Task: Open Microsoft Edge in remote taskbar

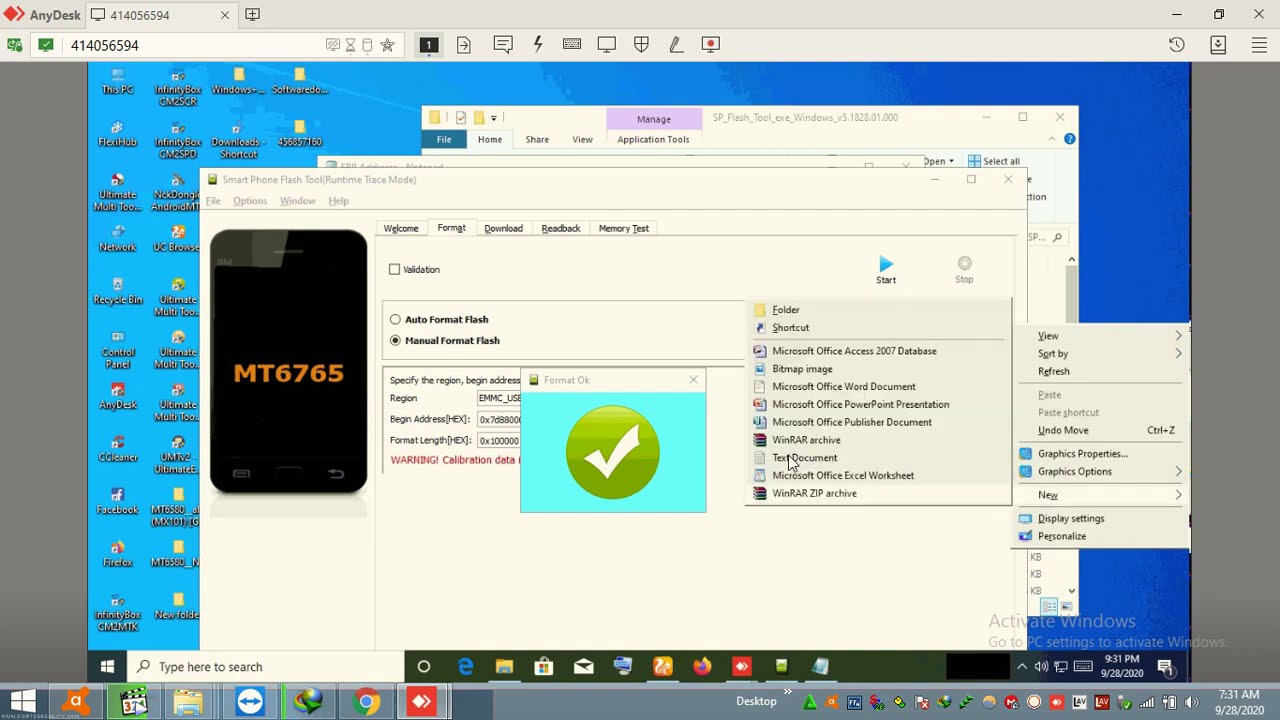Action: (x=465, y=667)
